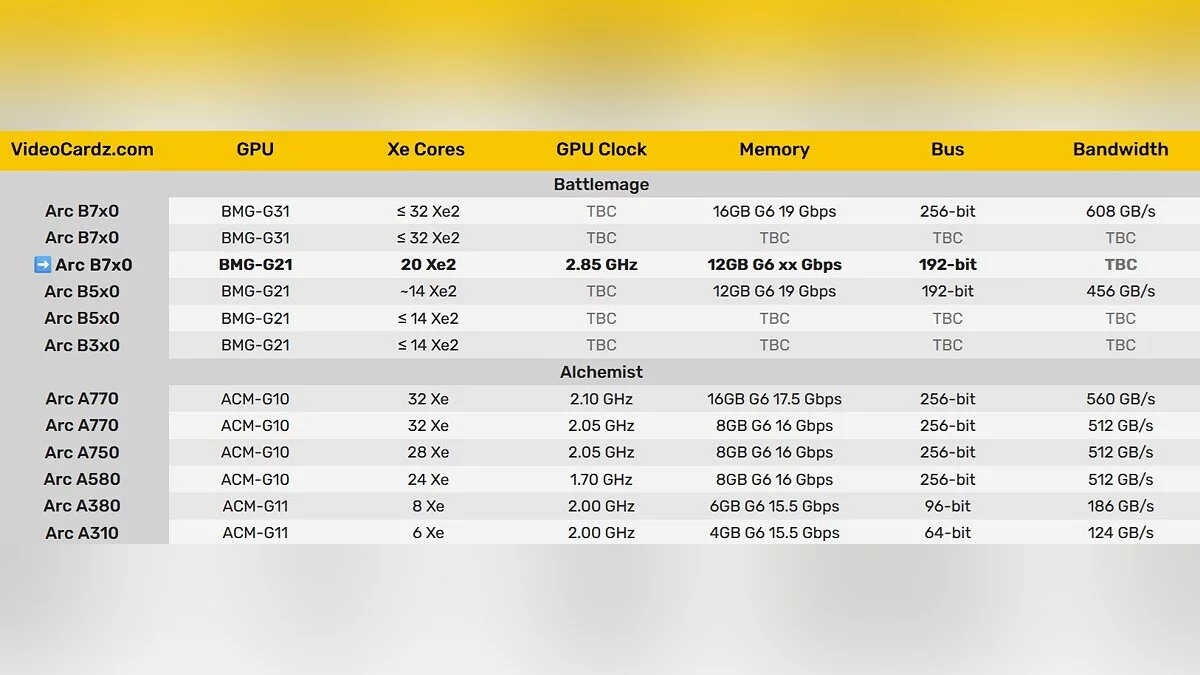Click the Arc A750 row's 256-bit cell

[947, 452]
